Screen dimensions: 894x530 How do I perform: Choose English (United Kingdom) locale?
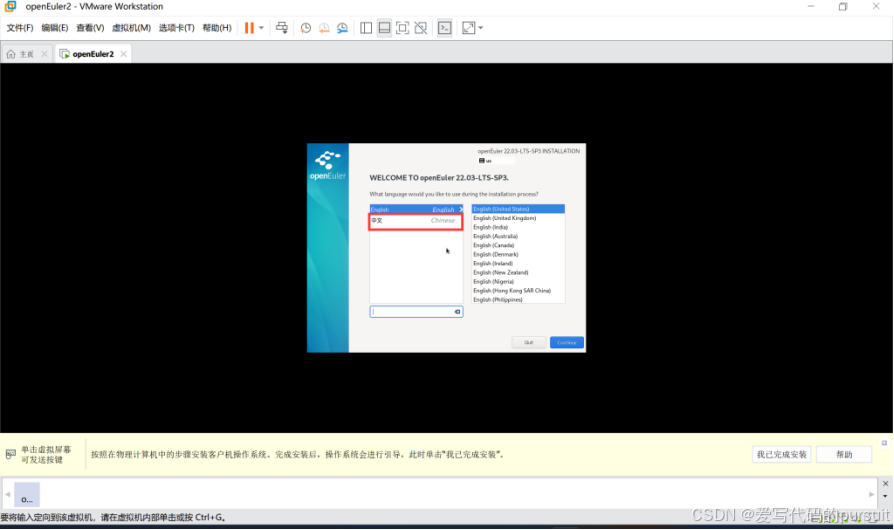coord(518,218)
